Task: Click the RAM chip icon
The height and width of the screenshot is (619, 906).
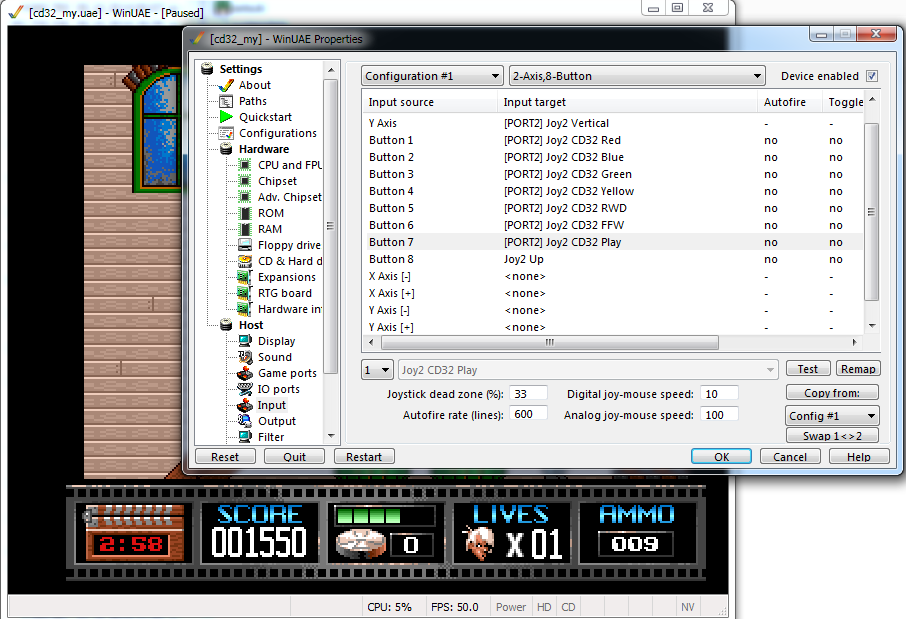Action: click(245, 229)
